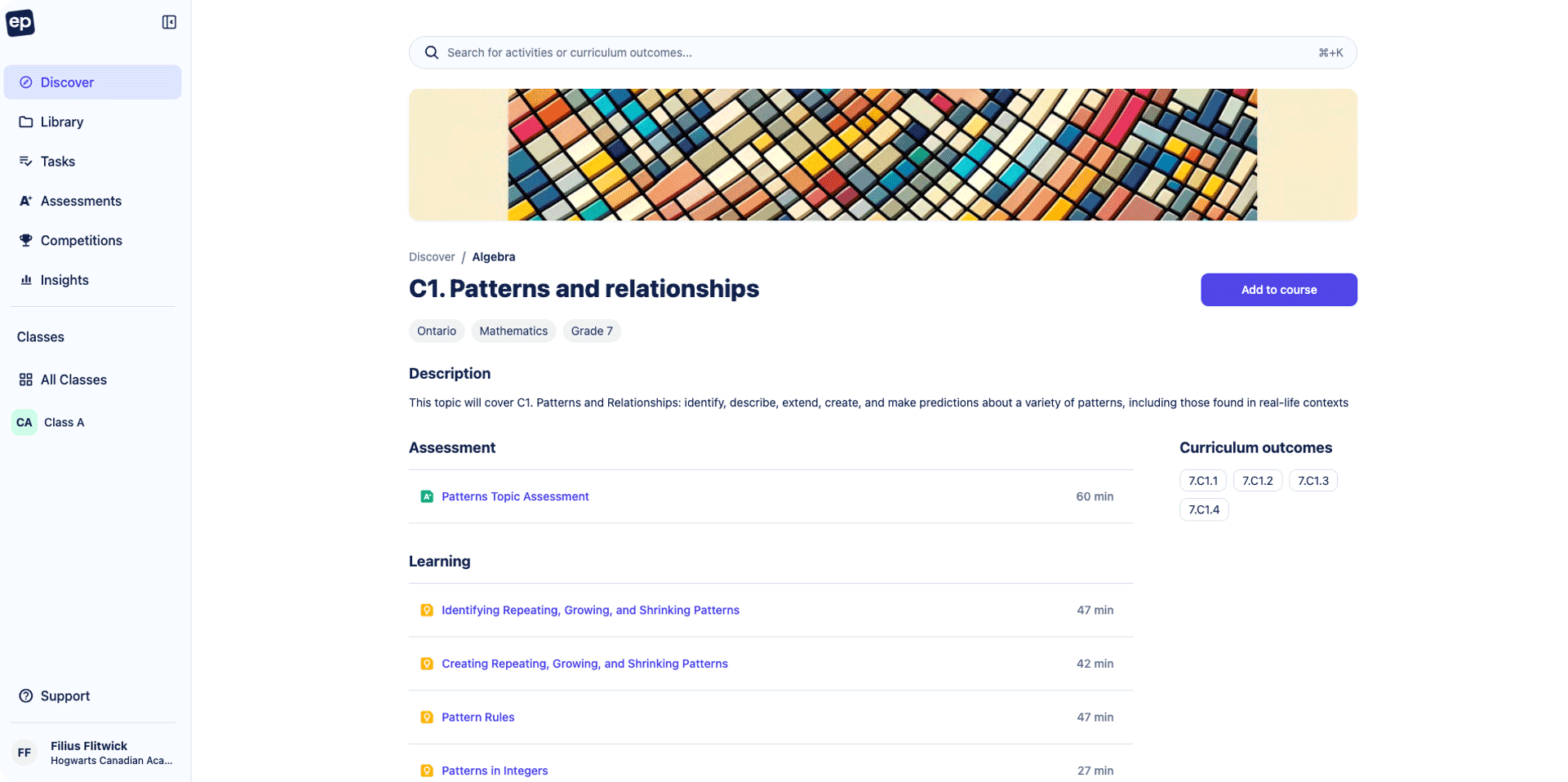Click the Discover breadcrumb link
Screen dimensions: 1568x782
click(432, 257)
